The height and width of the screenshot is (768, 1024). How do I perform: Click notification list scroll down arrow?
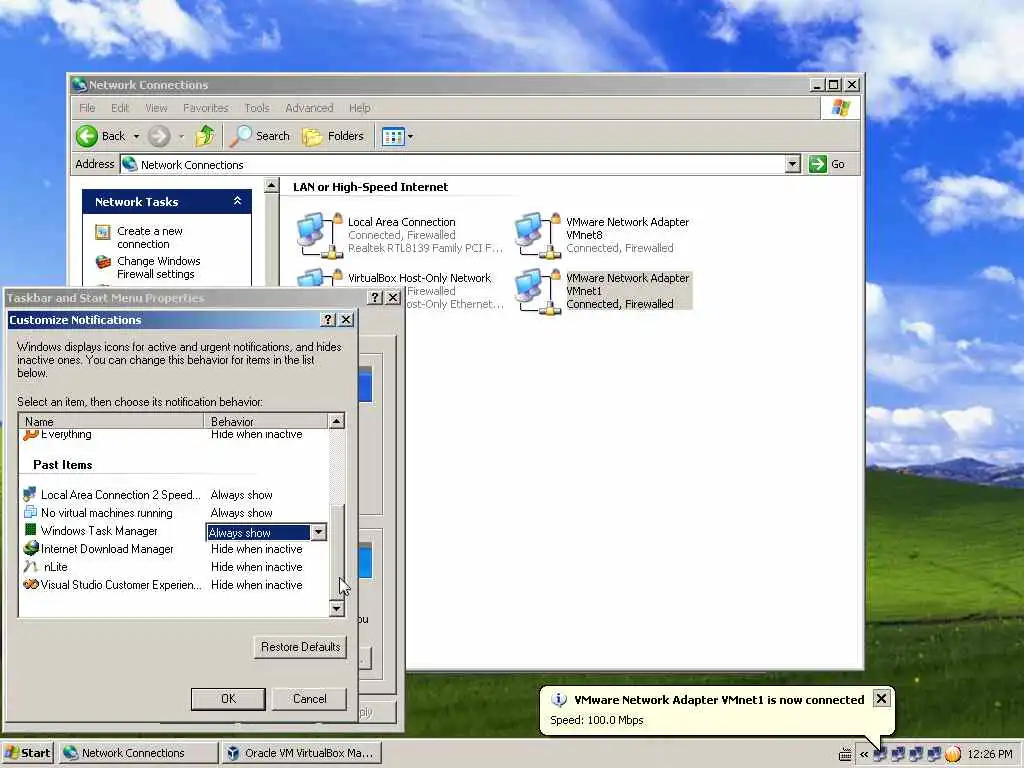tap(336, 609)
